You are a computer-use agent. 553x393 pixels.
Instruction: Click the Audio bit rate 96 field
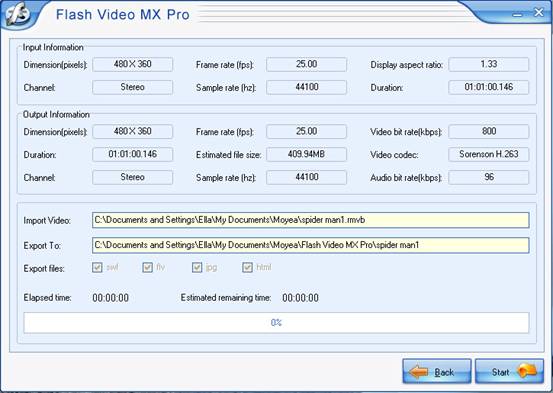pyautogui.click(x=489, y=177)
